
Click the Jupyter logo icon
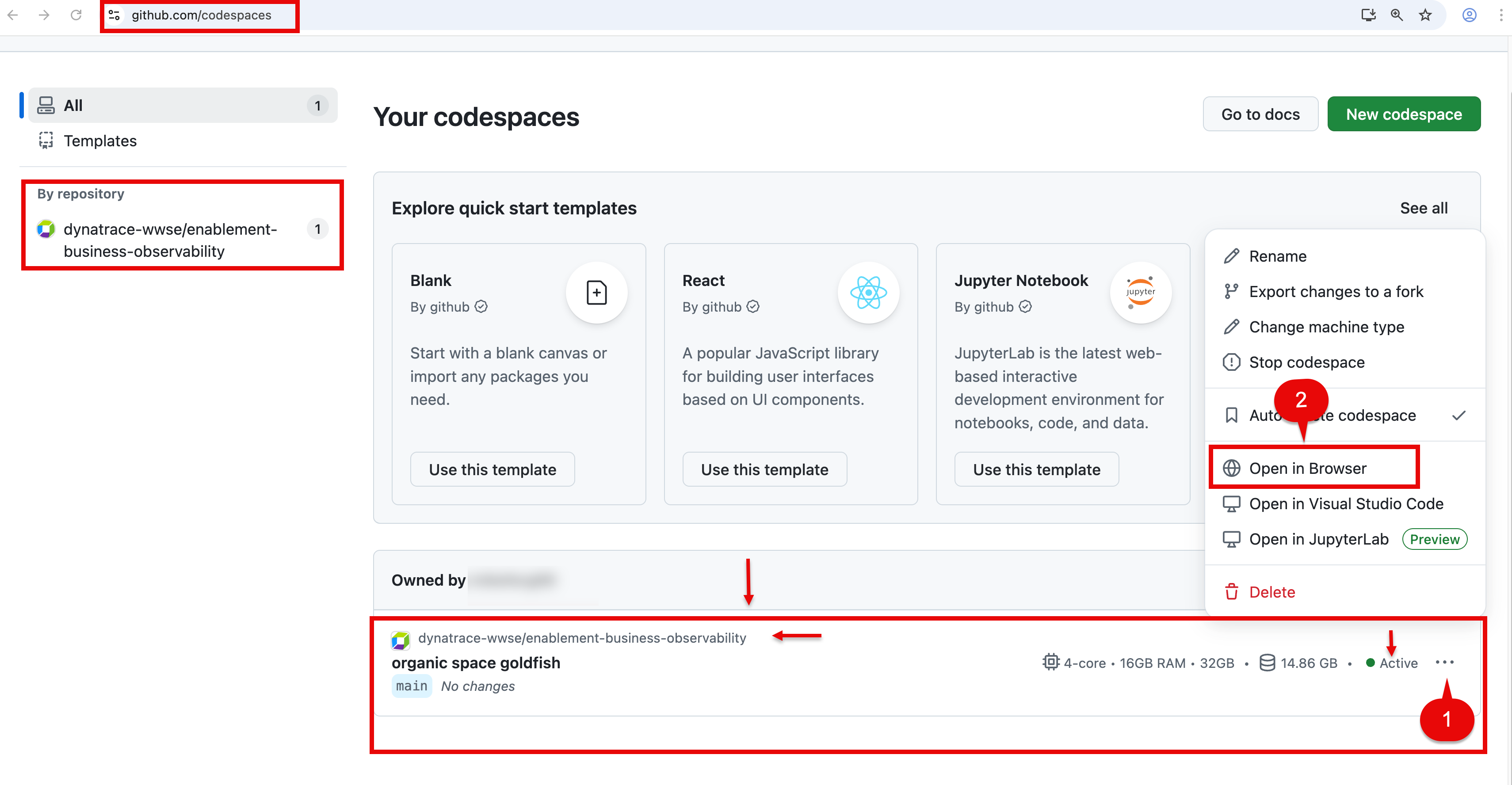pos(1141,292)
